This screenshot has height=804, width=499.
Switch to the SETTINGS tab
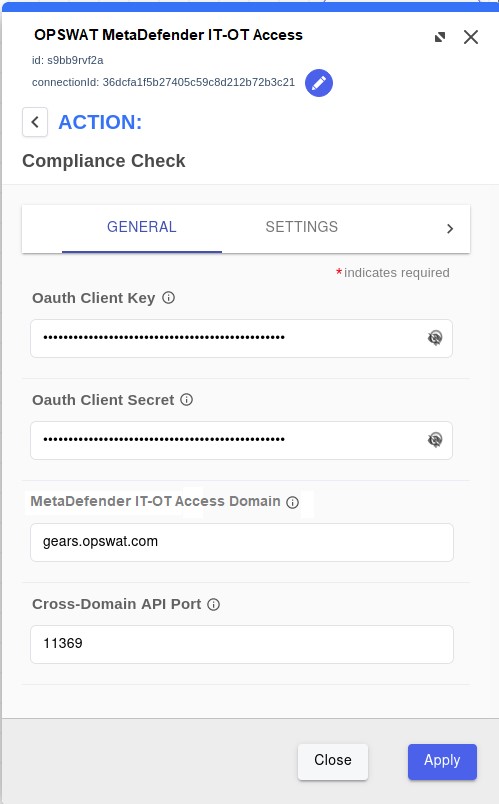[x=302, y=227]
